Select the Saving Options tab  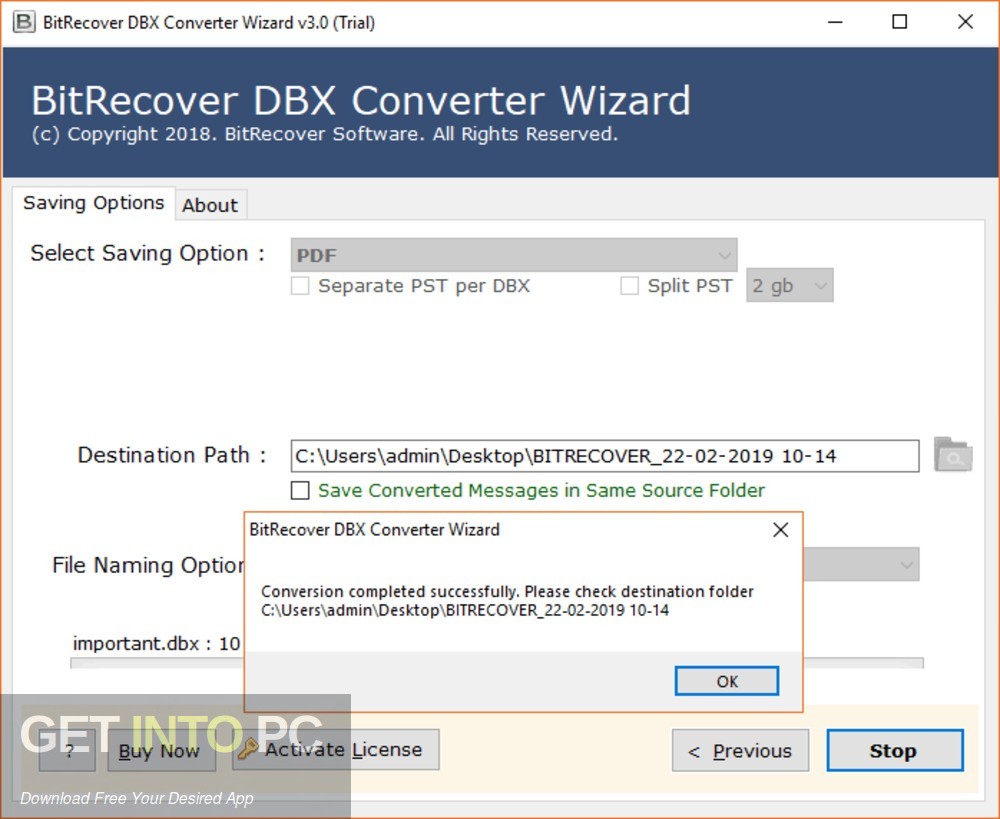pos(94,203)
